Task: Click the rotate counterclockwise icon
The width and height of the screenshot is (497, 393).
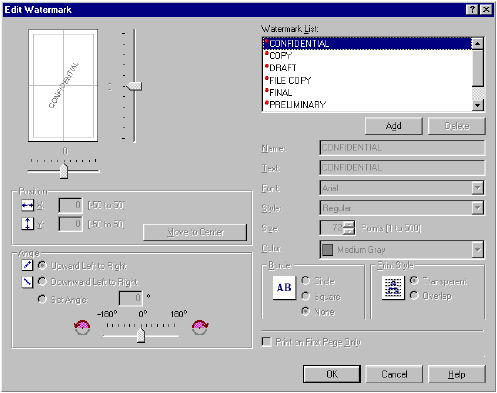Action: [x=82, y=327]
